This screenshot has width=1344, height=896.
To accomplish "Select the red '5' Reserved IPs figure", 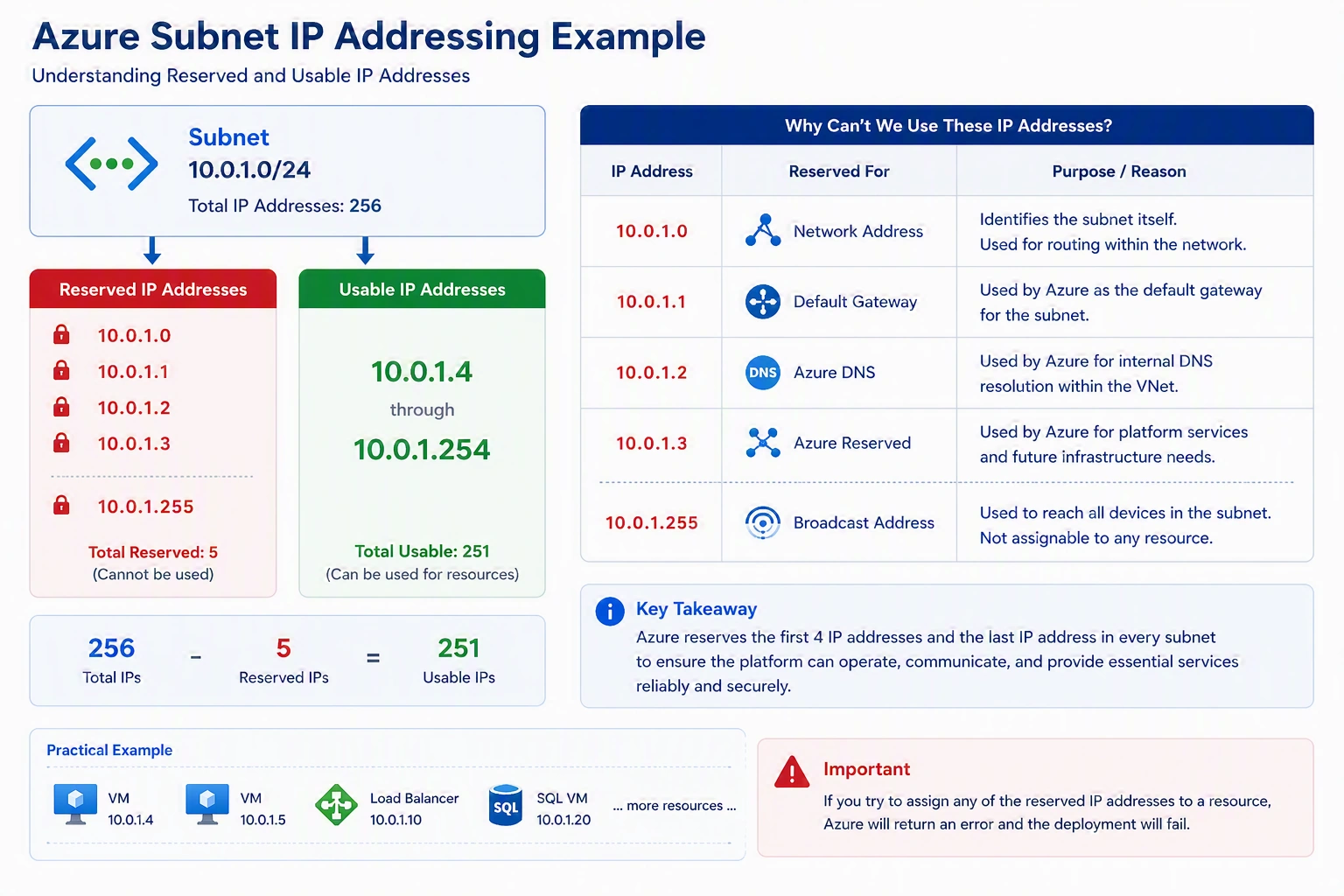I will pyautogui.click(x=283, y=648).
